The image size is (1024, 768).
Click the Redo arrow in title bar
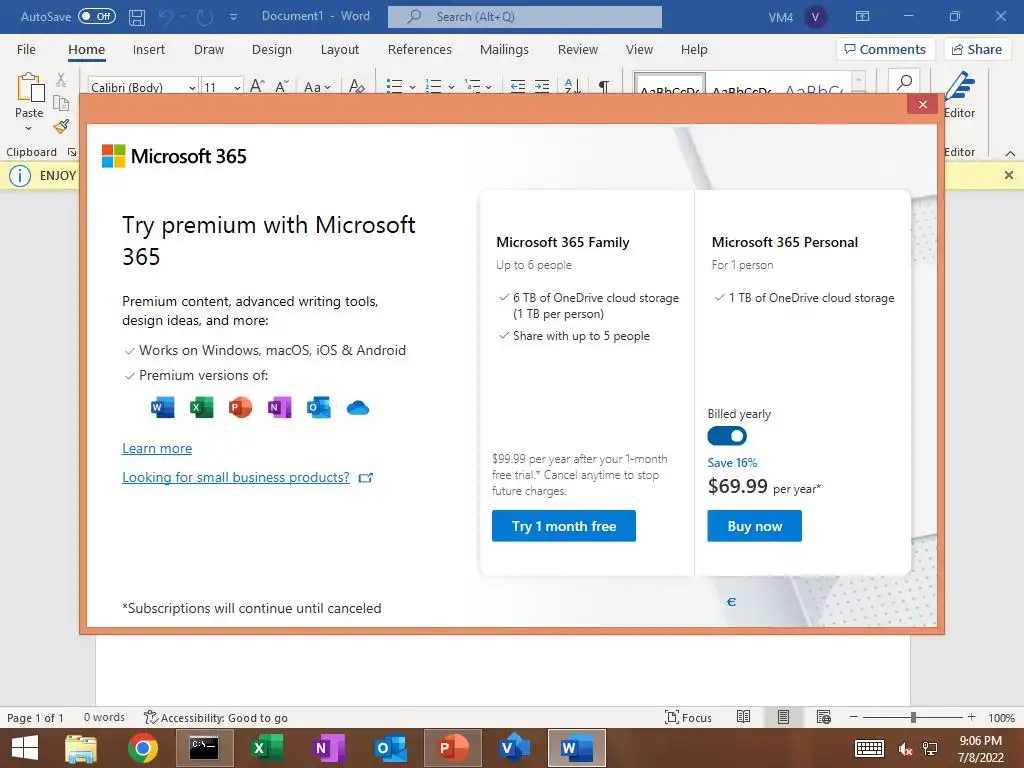pos(205,17)
